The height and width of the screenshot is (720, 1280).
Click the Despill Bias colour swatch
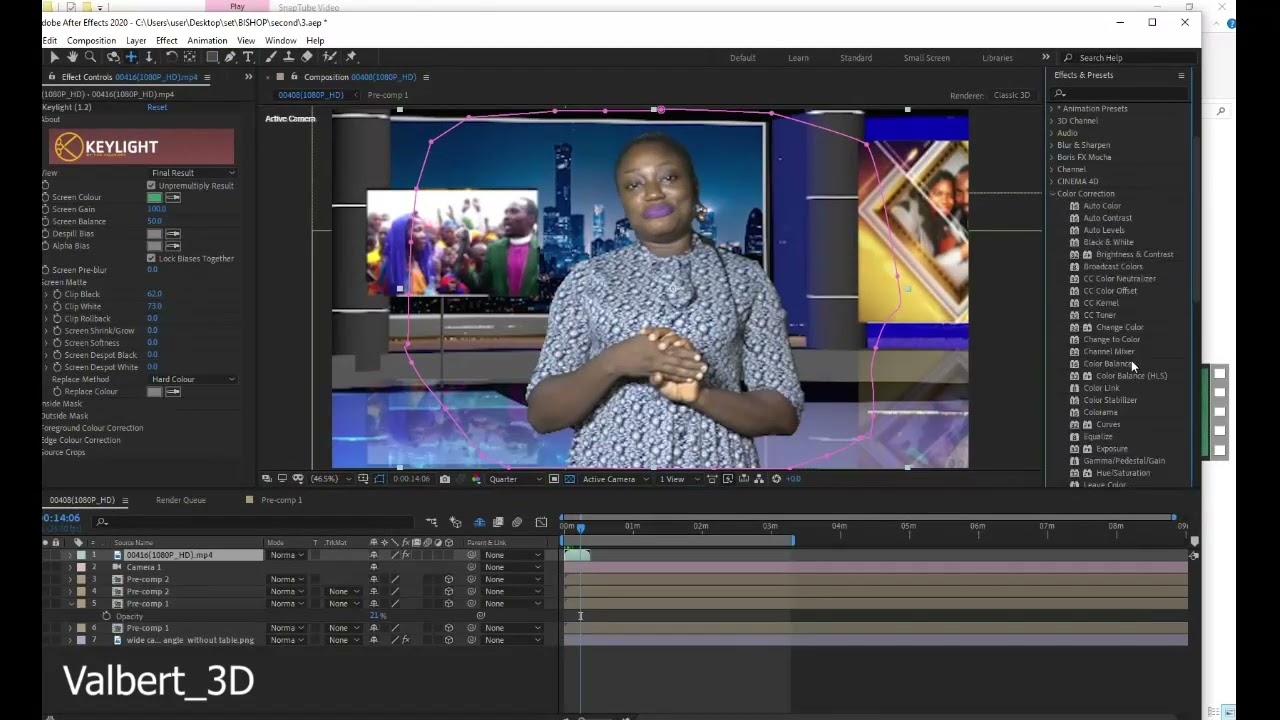click(x=154, y=234)
